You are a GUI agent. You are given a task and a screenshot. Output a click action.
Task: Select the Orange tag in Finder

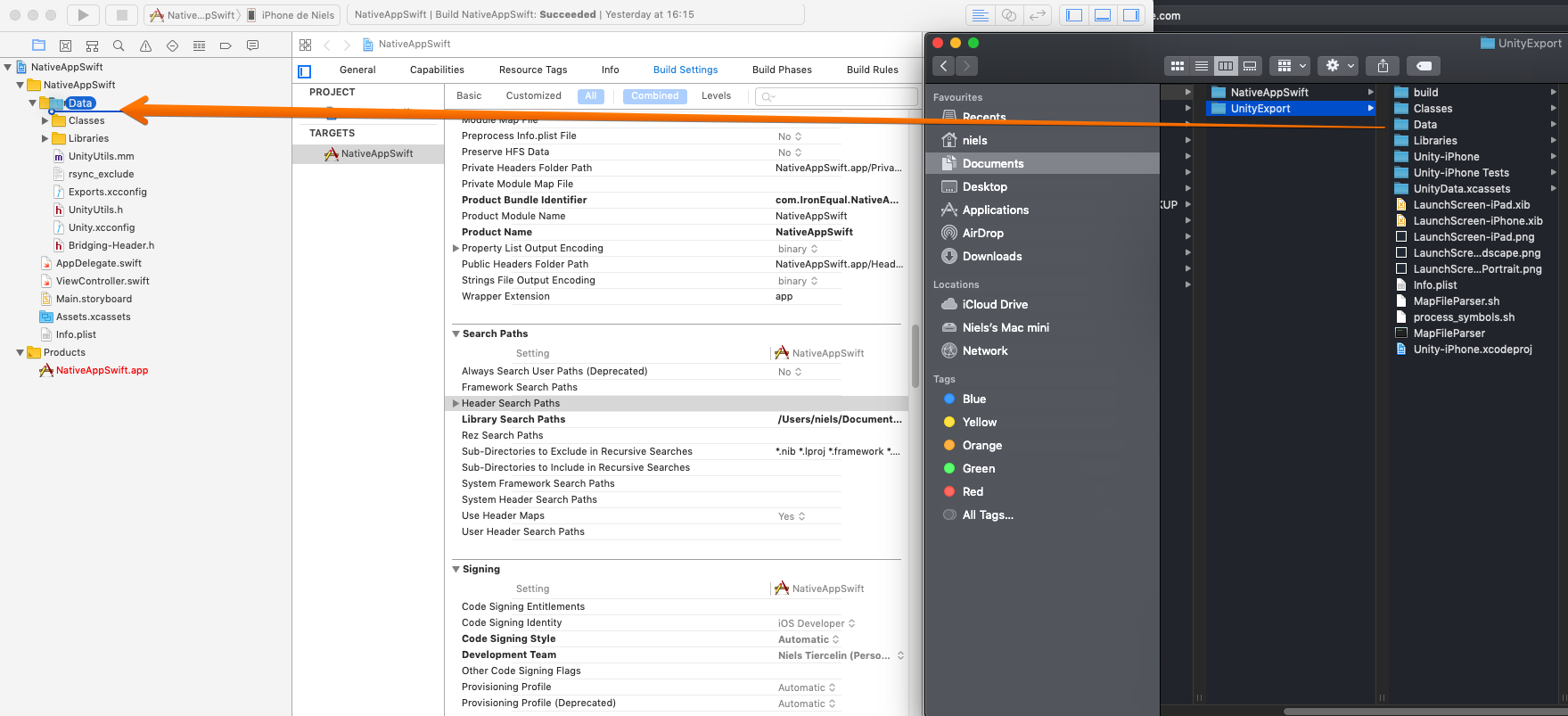point(1043,446)
